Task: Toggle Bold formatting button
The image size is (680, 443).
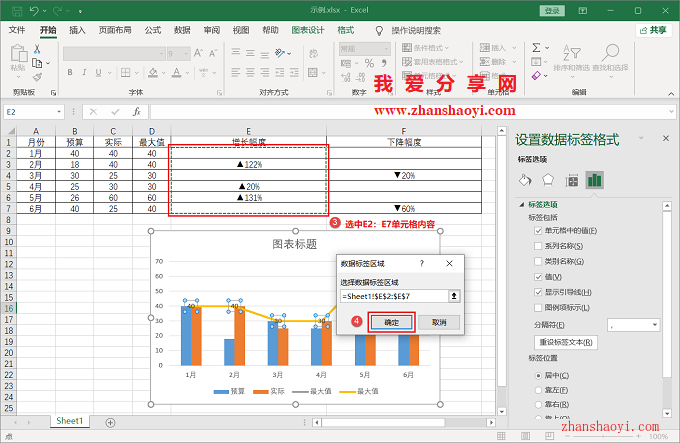Action: 70,72
